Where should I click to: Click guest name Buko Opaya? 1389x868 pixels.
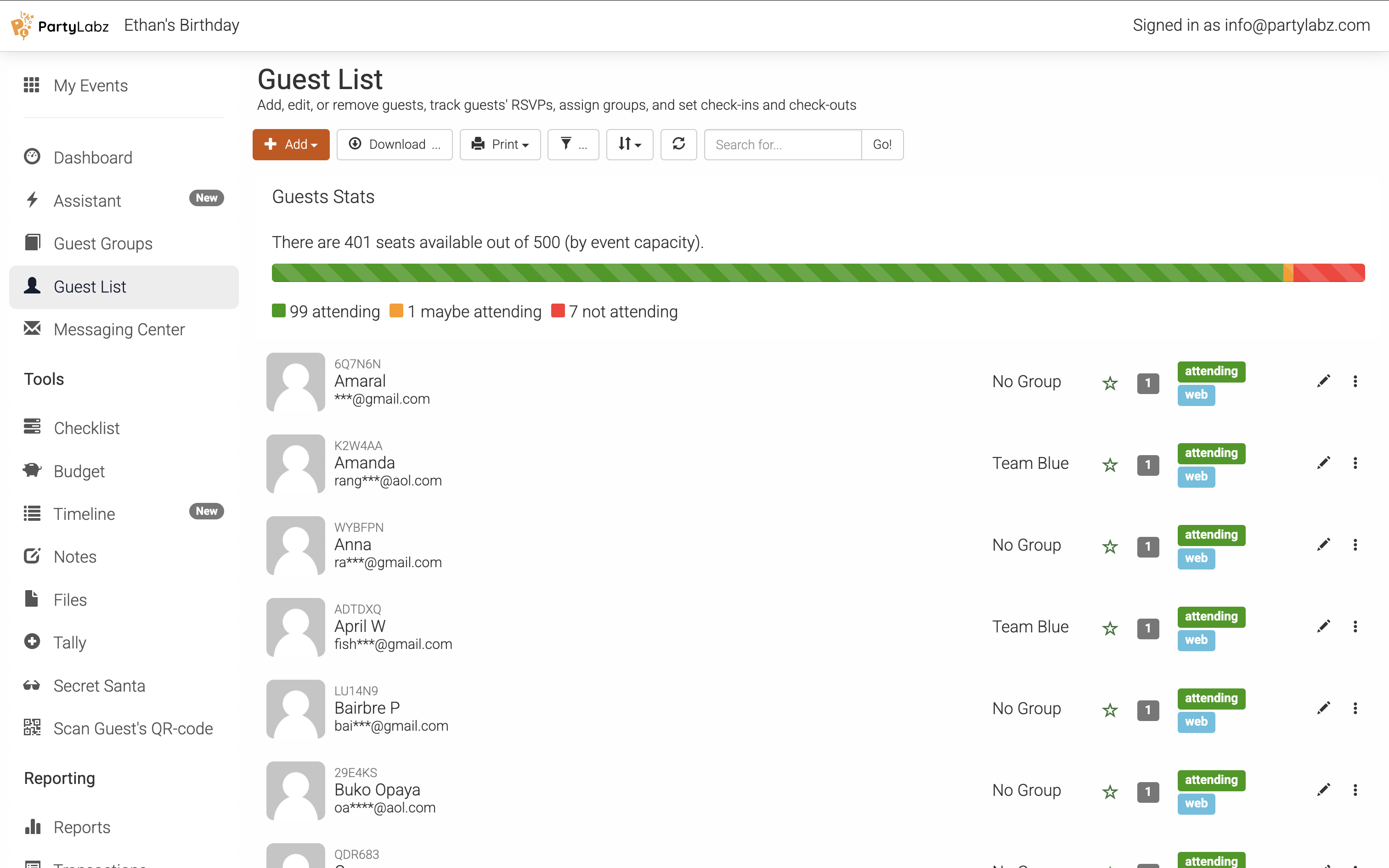click(377, 790)
